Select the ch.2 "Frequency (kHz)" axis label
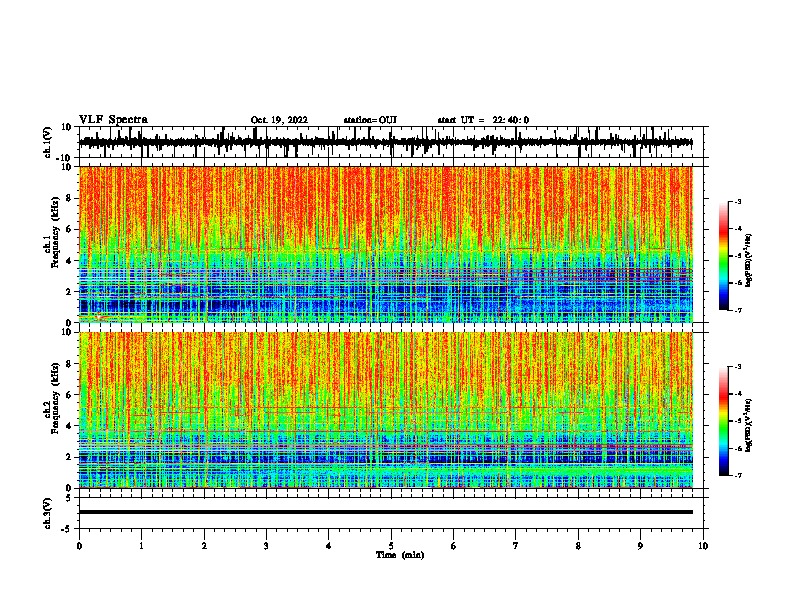The width and height of the screenshot is (792, 612). (56, 398)
